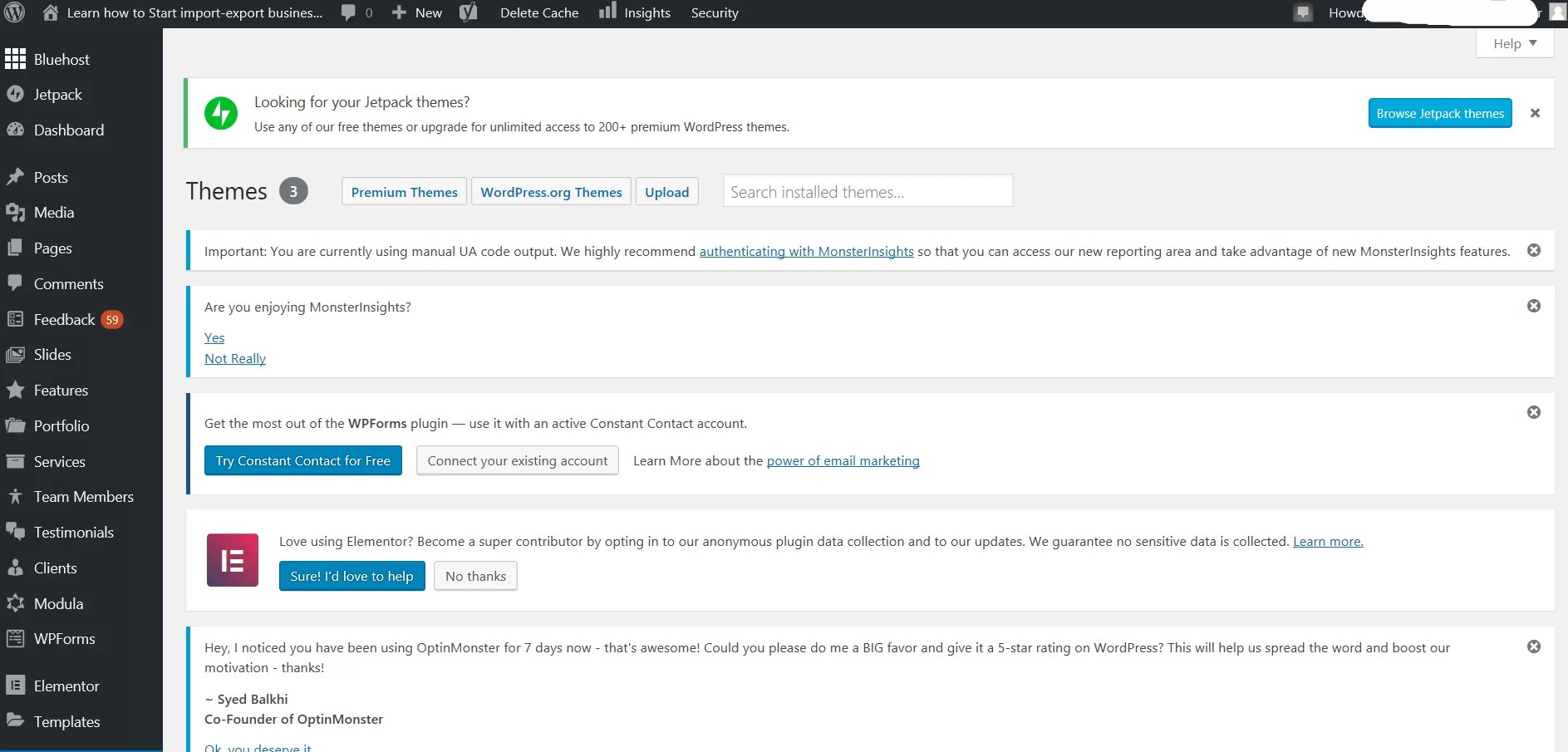Click the Dashboard gauge icon
This screenshot has width=1568, height=752.
pos(15,130)
